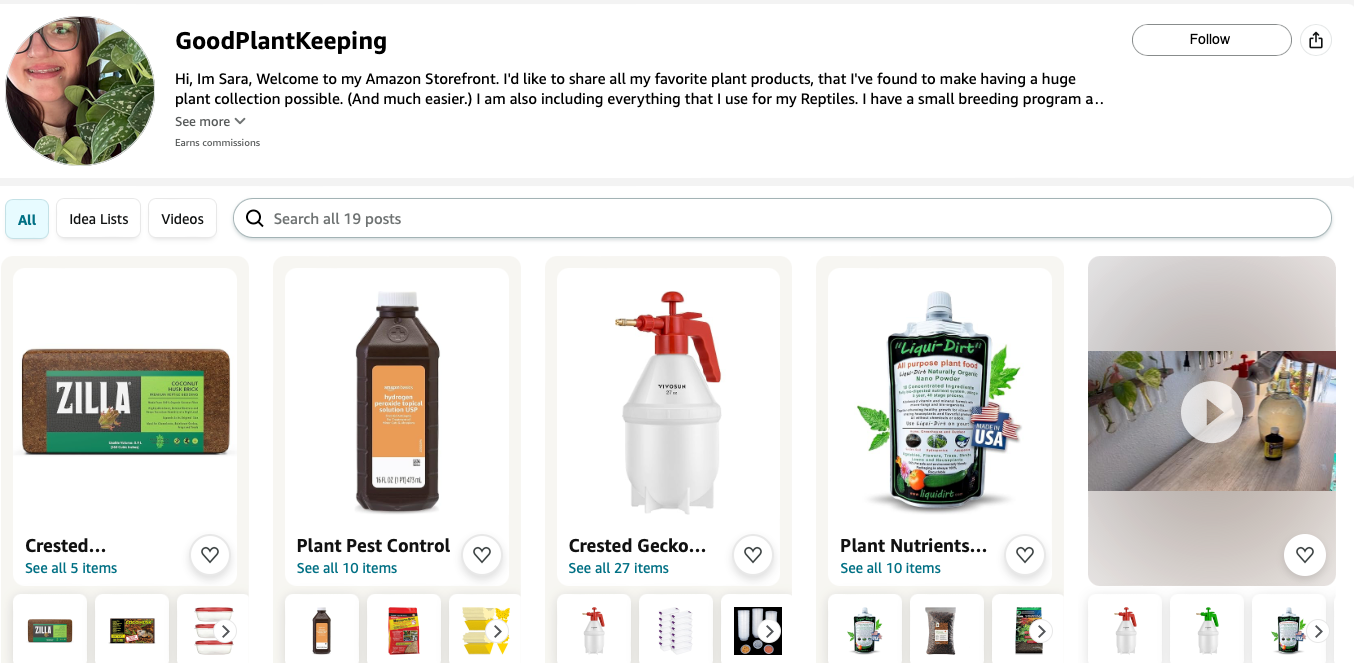Switch to the Idea Lists tab
The height and width of the screenshot is (663, 1354).
tap(99, 219)
